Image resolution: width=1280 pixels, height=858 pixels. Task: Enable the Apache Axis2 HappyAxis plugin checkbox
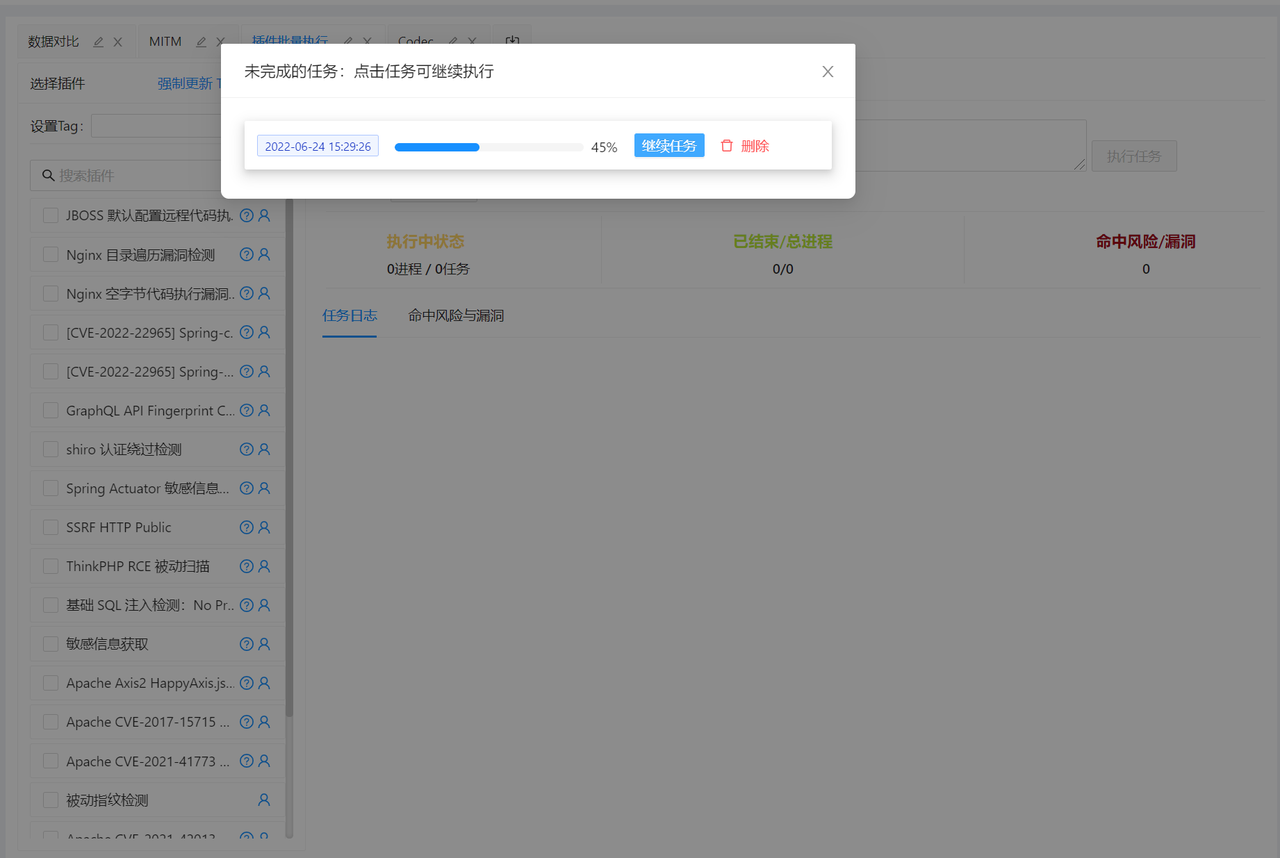click(x=50, y=683)
